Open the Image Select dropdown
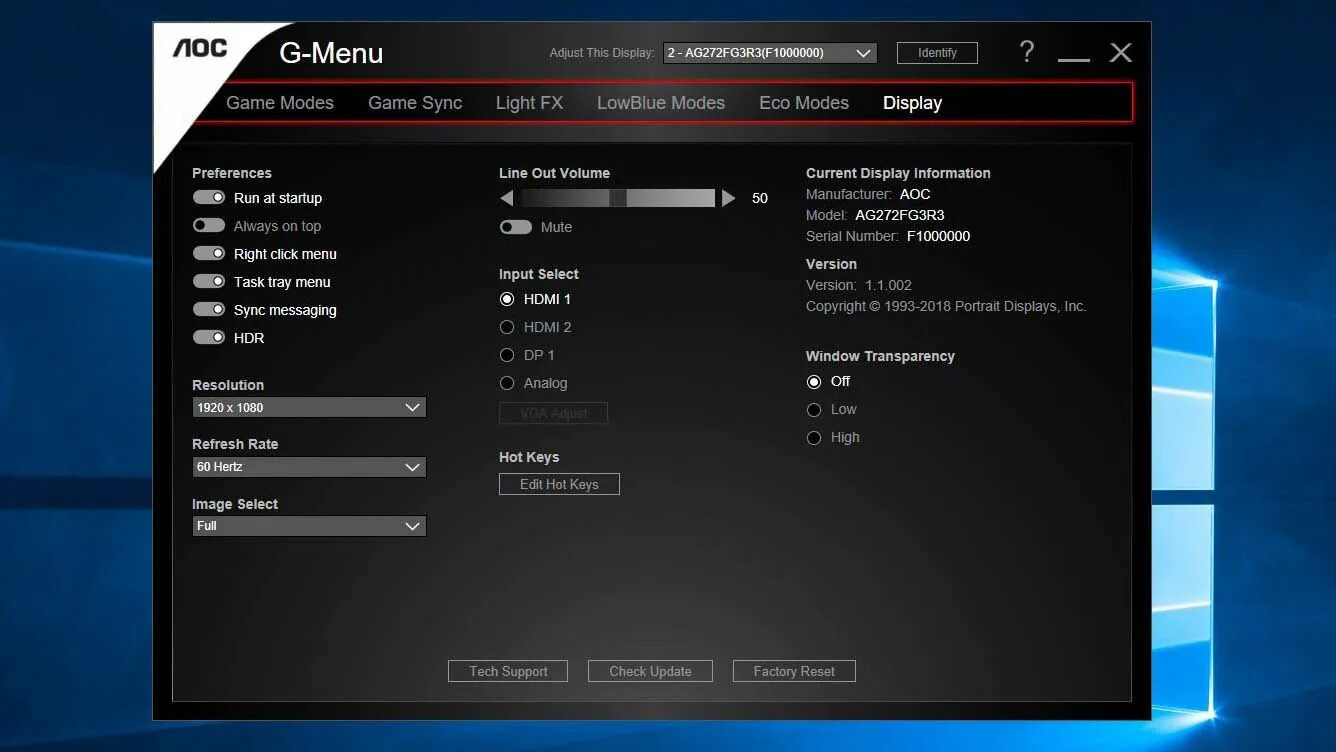 point(309,526)
